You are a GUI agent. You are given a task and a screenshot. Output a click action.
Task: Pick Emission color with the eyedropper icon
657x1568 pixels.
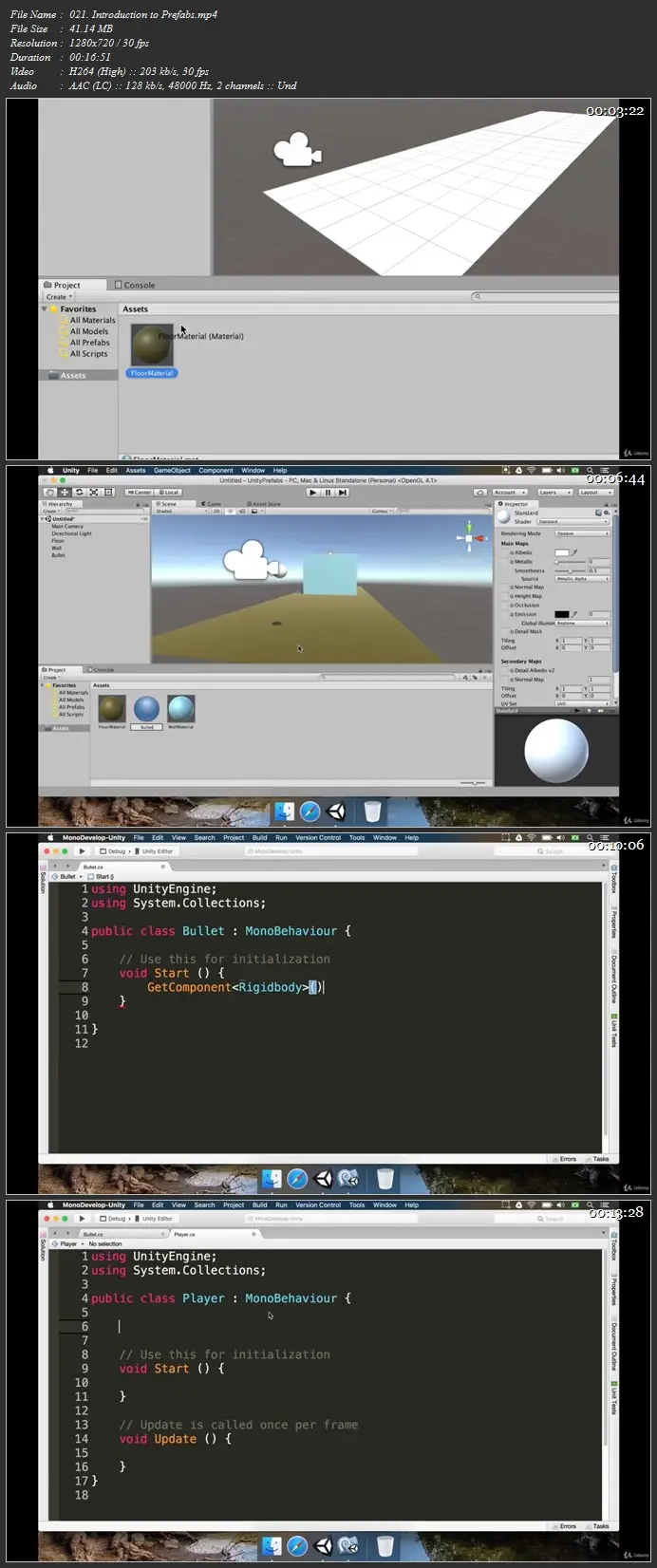click(x=574, y=614)
